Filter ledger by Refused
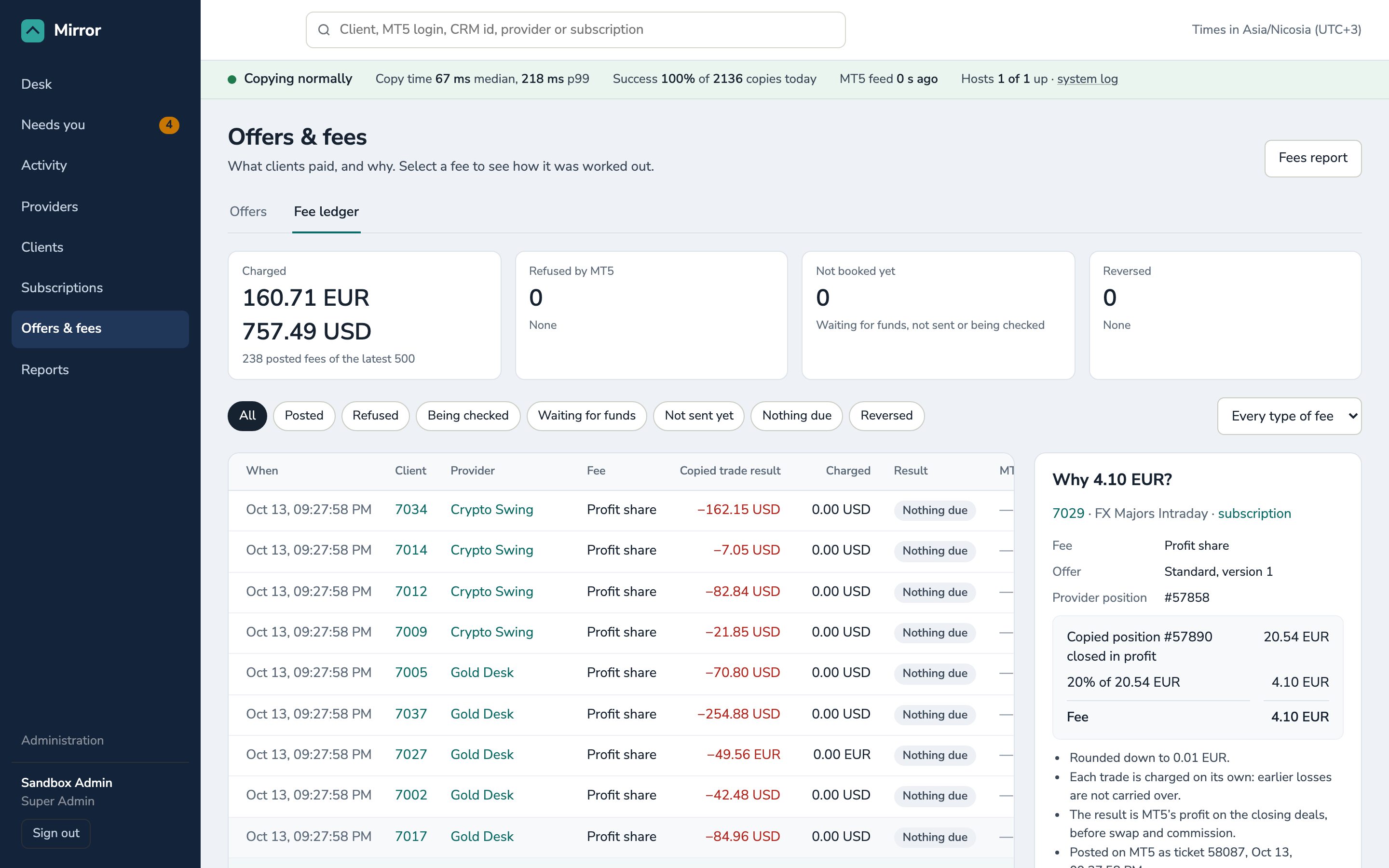The image size is (1389, 868). click(375, 416)
